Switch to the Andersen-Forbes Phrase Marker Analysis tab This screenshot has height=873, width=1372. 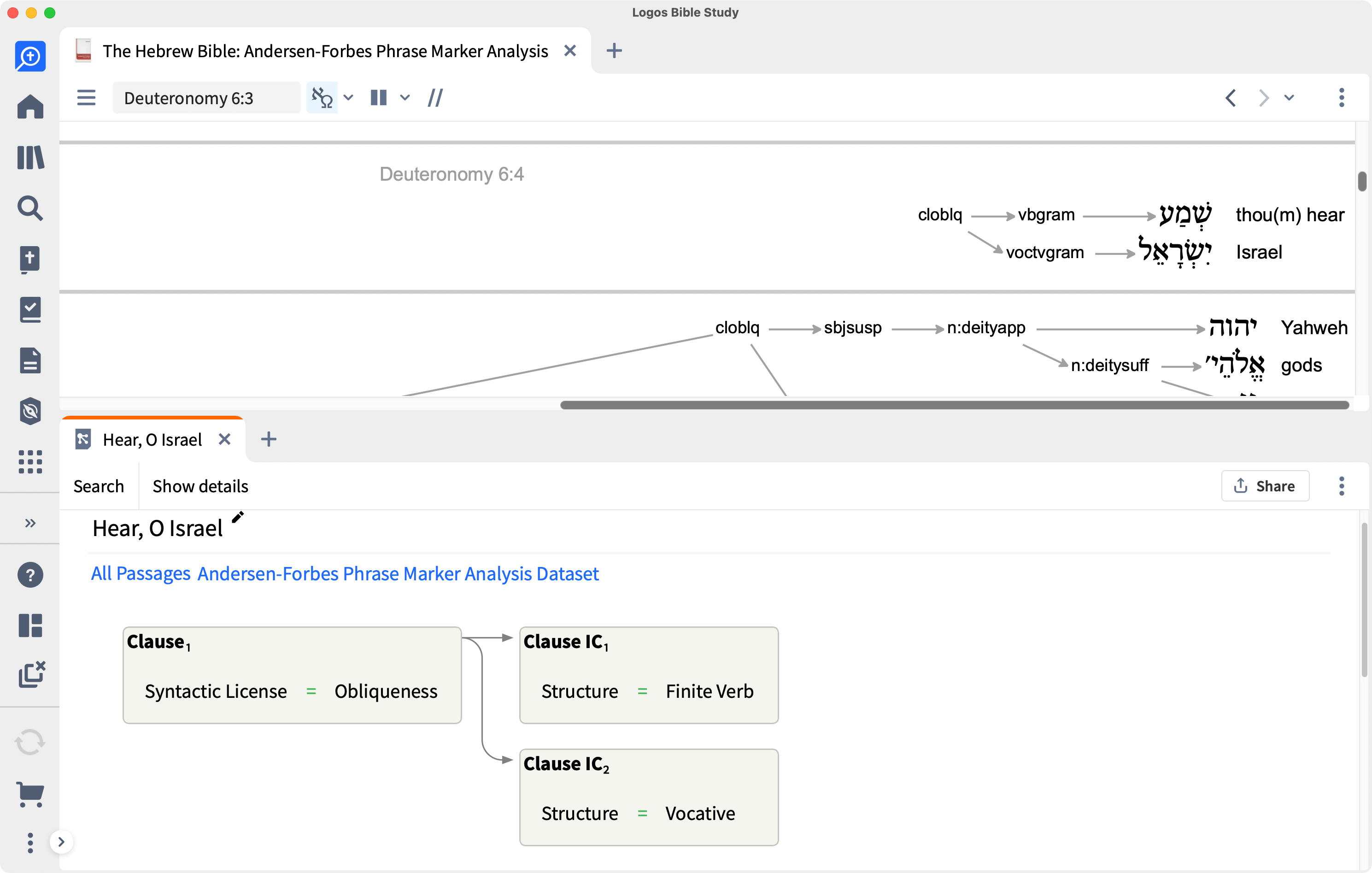click(325, 51)
